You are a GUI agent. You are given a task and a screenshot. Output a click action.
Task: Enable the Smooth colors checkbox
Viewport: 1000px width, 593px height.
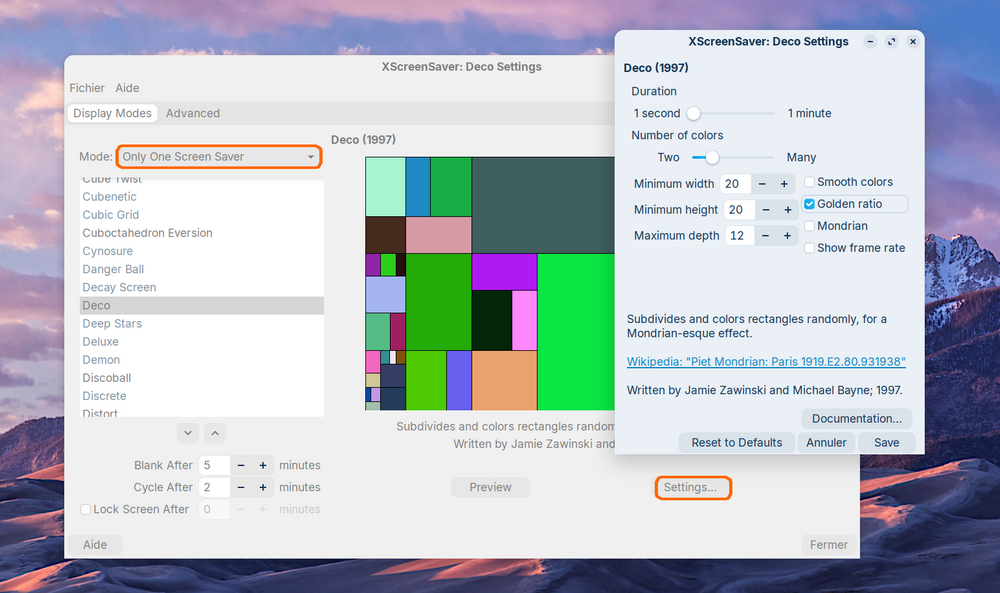(810, 182)
